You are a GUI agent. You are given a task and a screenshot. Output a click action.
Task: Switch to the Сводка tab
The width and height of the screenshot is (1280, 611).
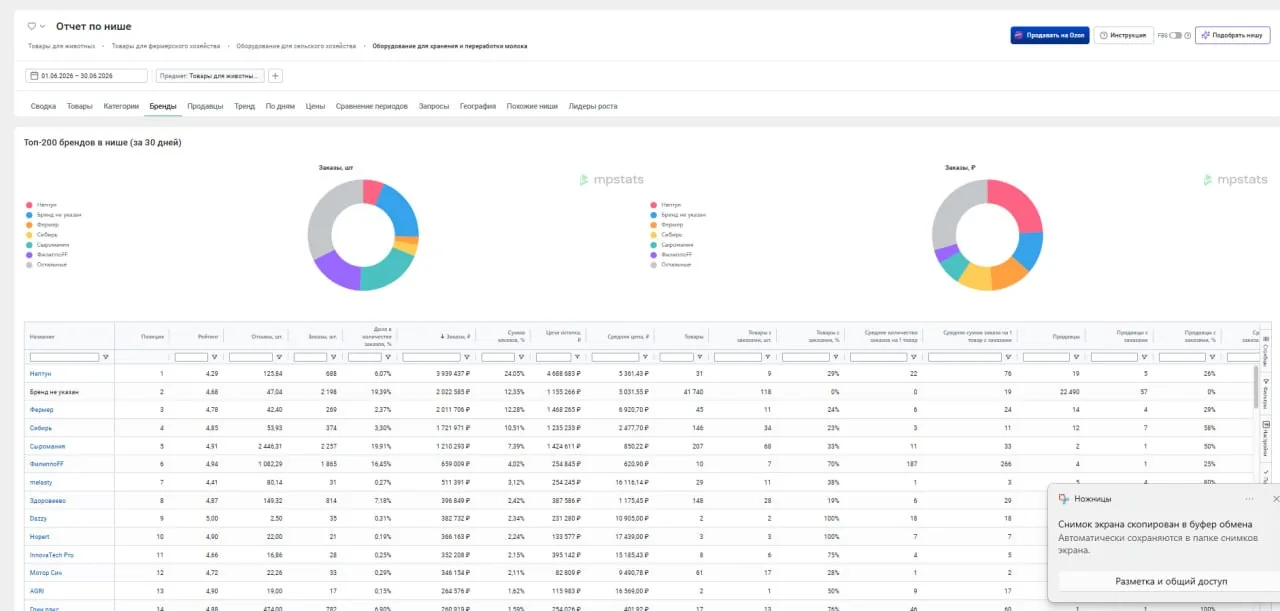coord(43,106)
